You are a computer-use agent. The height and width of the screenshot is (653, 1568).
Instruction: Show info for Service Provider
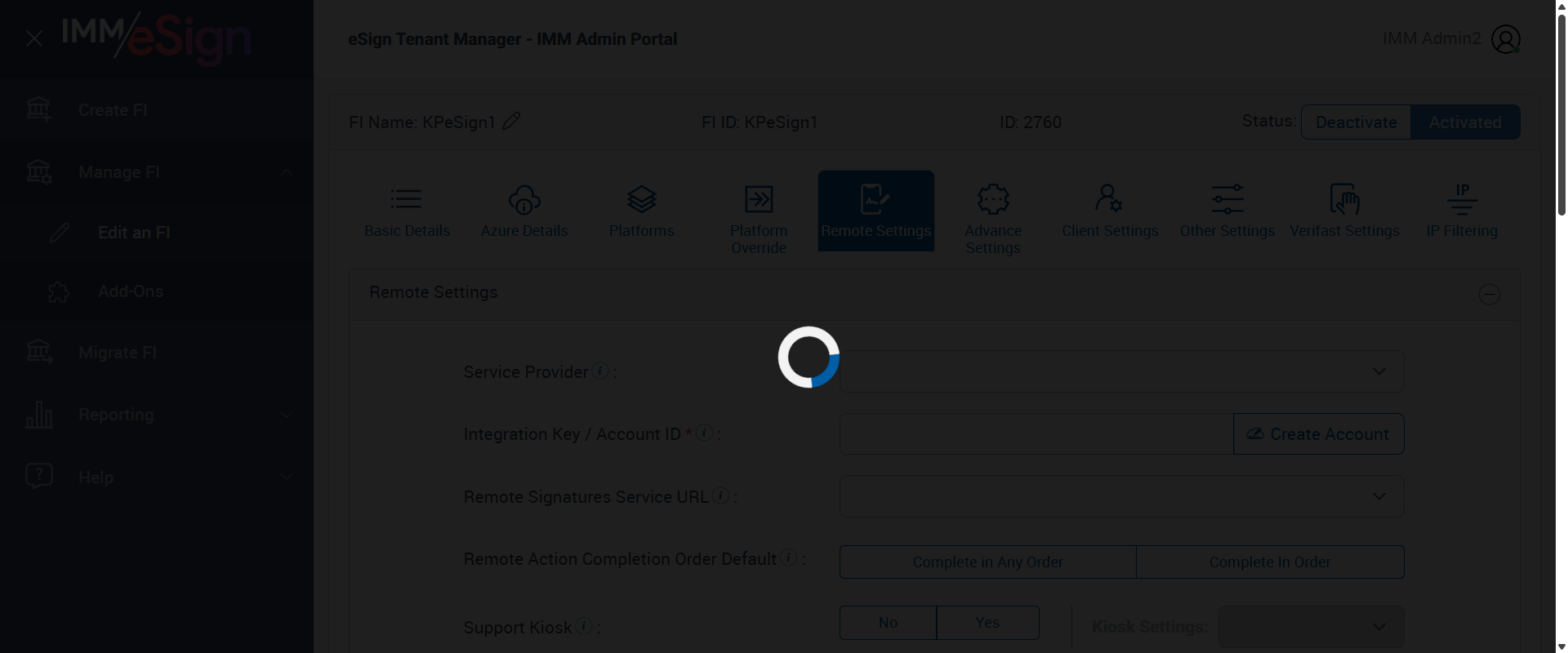pos(600,371)
